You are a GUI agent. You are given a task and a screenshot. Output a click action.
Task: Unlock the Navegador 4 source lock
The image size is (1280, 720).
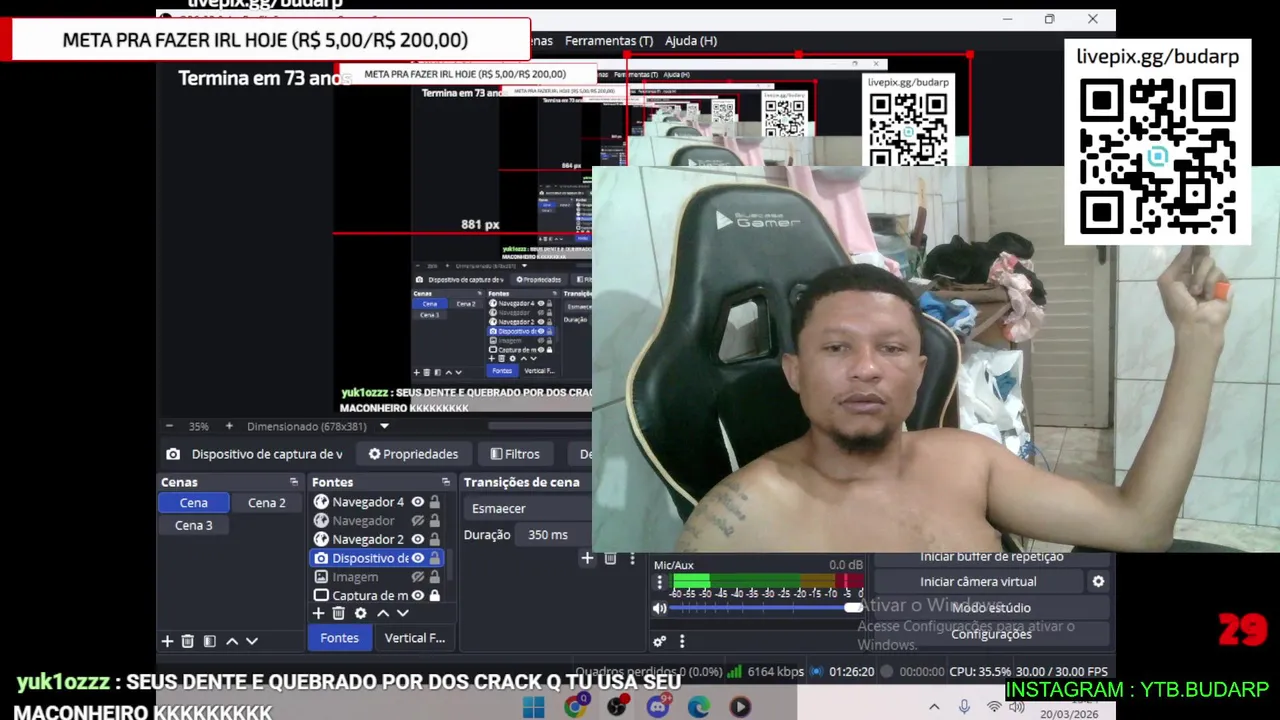pyautogui.click(x=435, y=502)
